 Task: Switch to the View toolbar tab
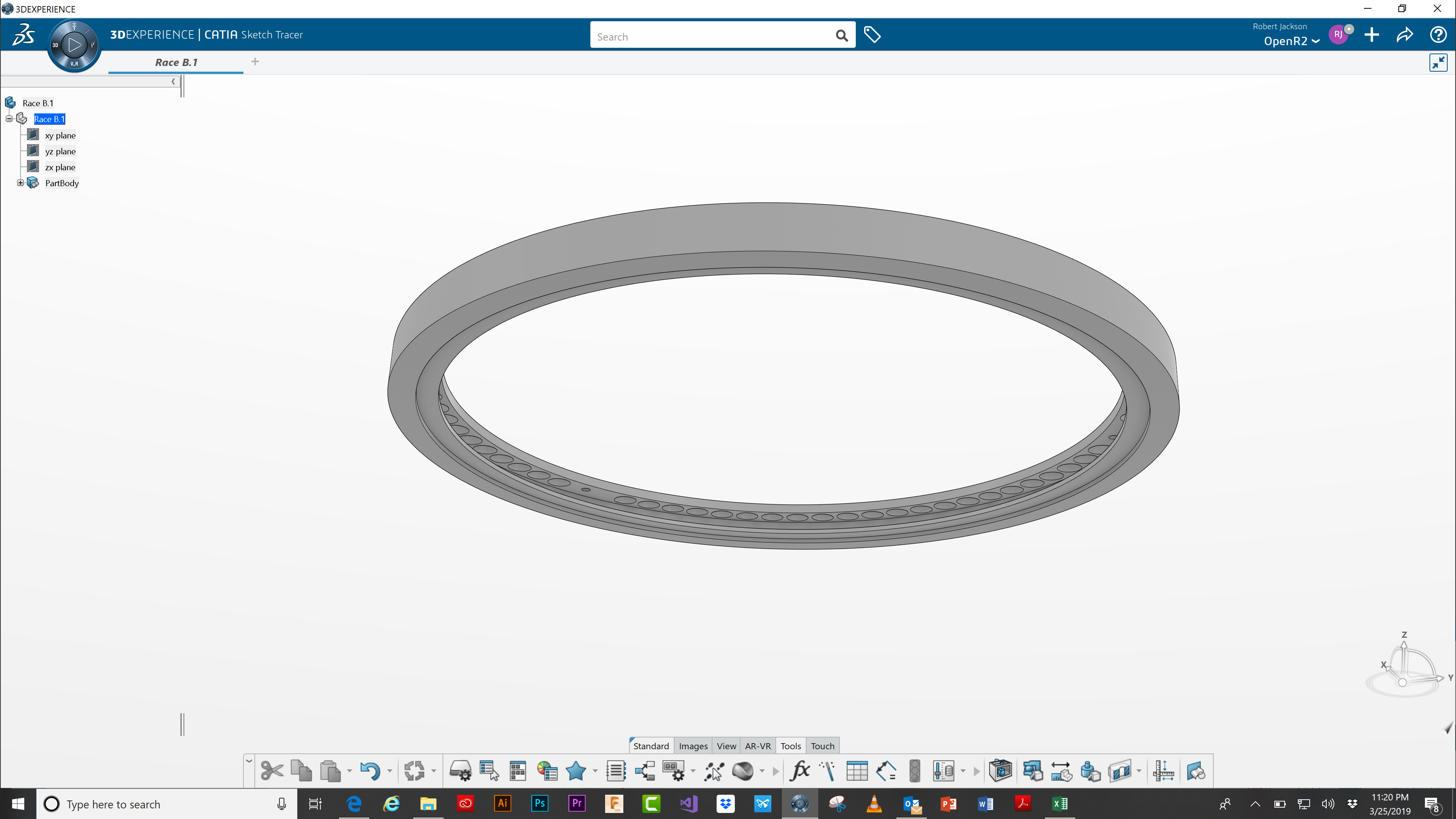point(726,745)
